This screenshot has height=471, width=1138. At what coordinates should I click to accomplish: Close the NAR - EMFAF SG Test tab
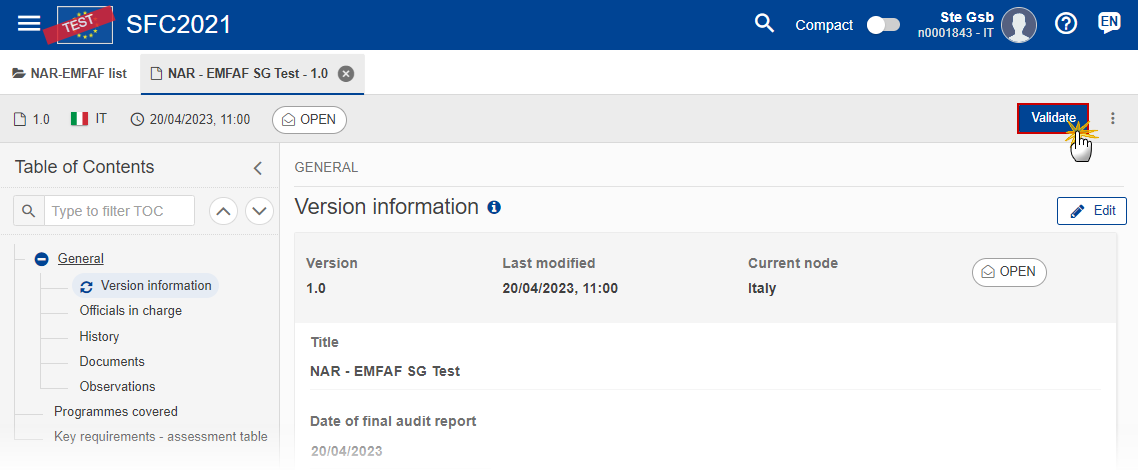(x=346, y=73)
